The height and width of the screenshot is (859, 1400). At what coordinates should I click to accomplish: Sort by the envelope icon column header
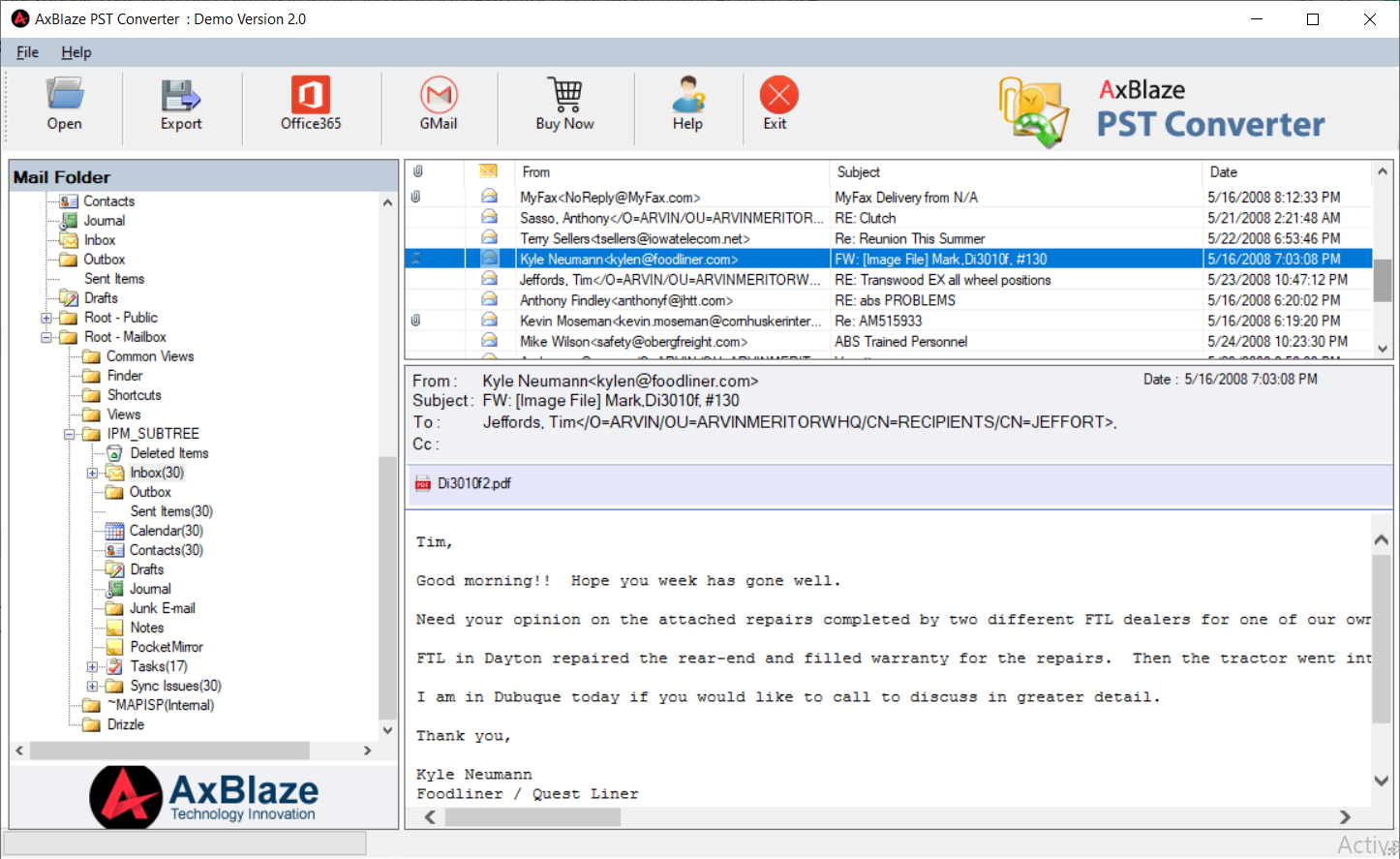489,171
